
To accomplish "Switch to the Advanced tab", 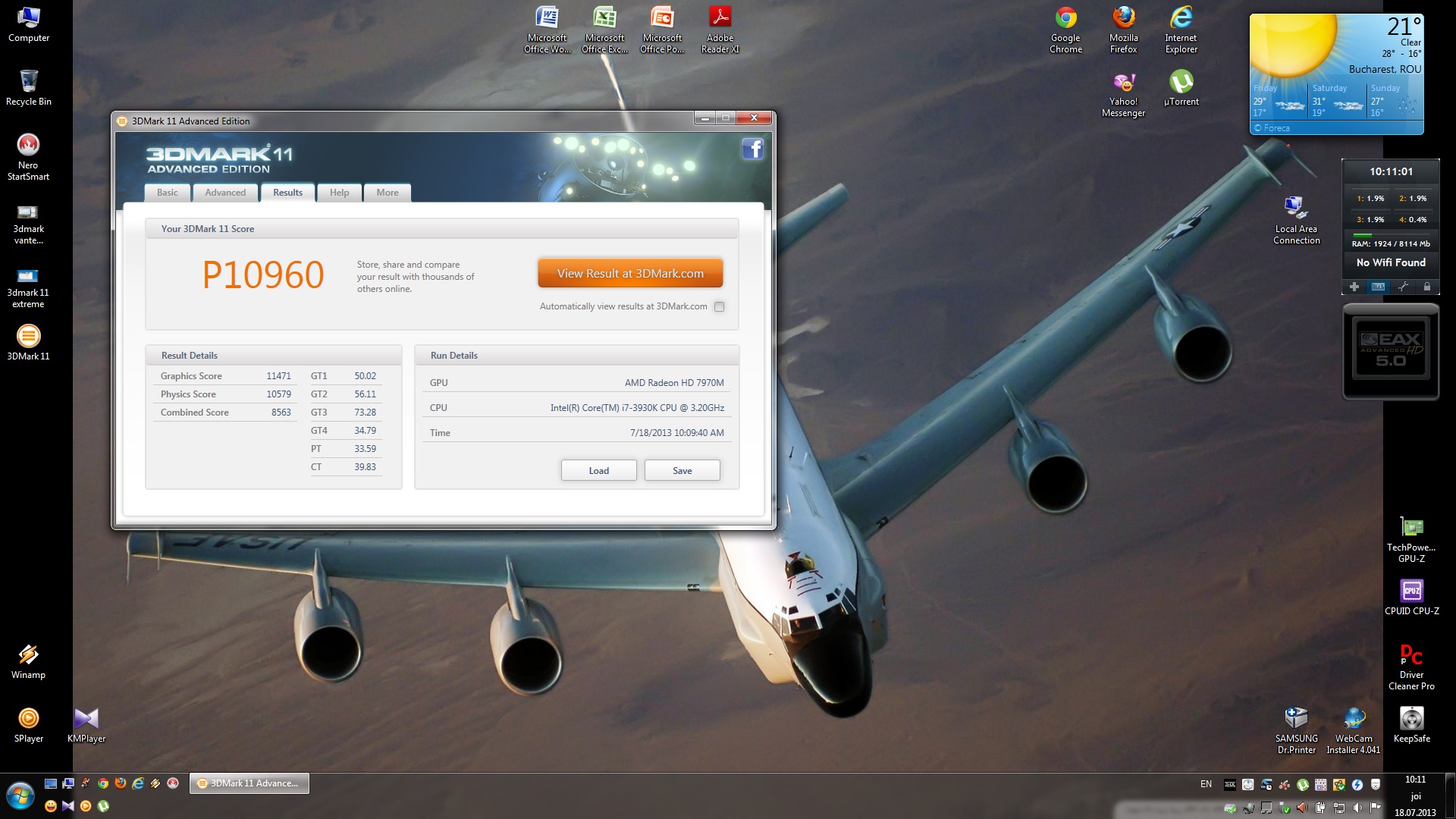I will (225, 193).
